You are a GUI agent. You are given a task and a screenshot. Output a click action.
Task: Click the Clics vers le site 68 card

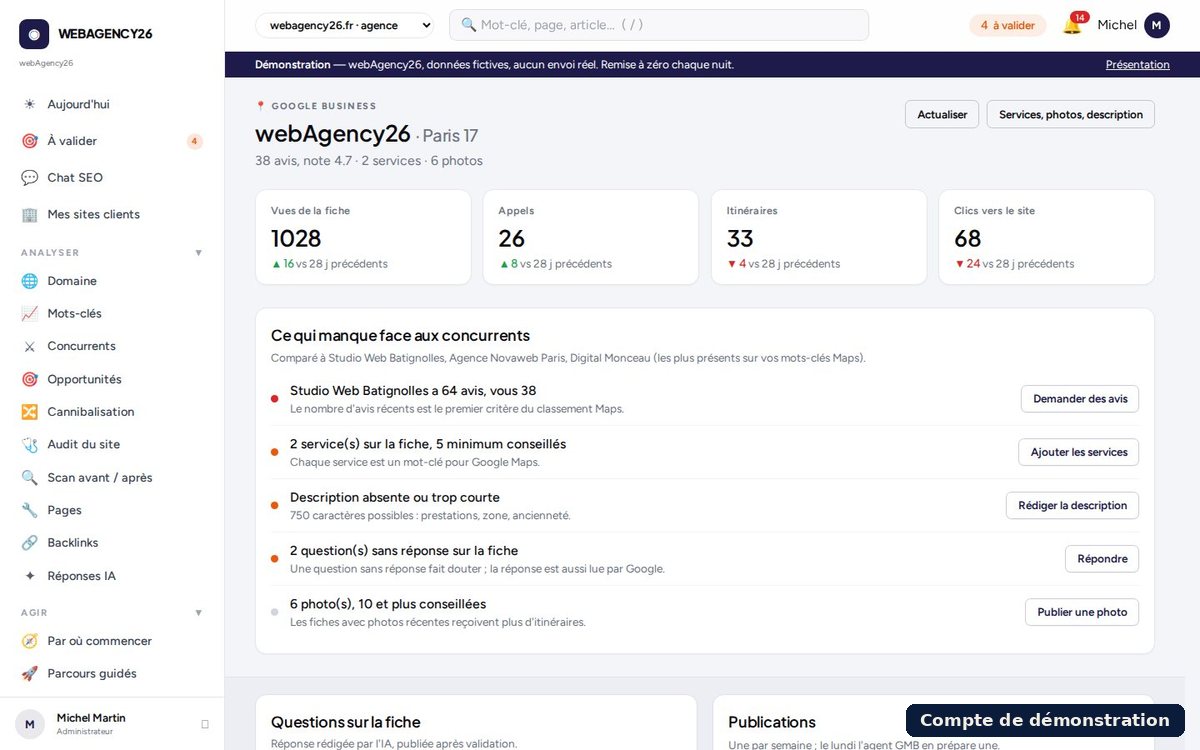[1047, 238]
